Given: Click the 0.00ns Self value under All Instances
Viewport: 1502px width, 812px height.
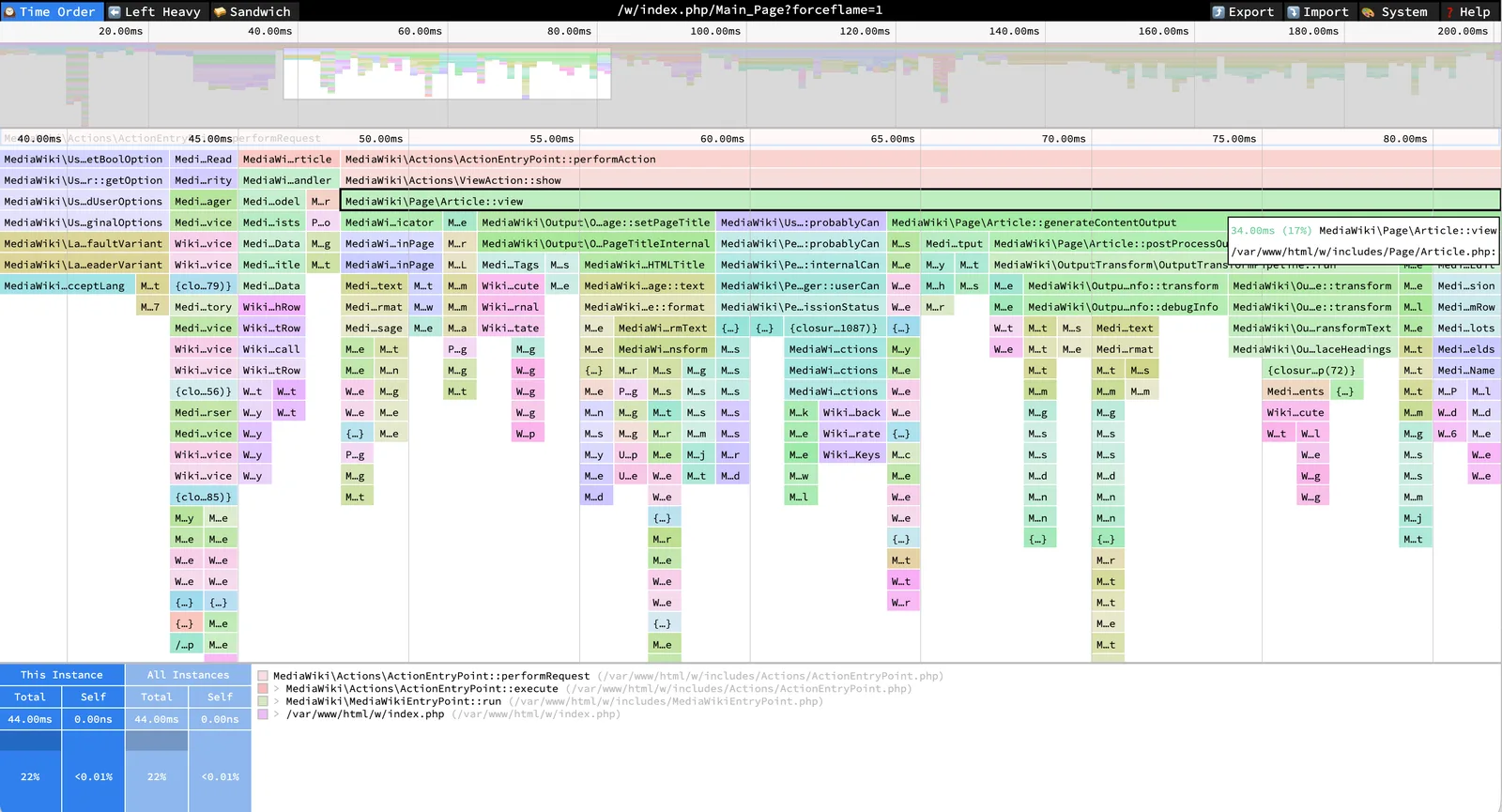Looking at the screenshot, I should point(221,719).
